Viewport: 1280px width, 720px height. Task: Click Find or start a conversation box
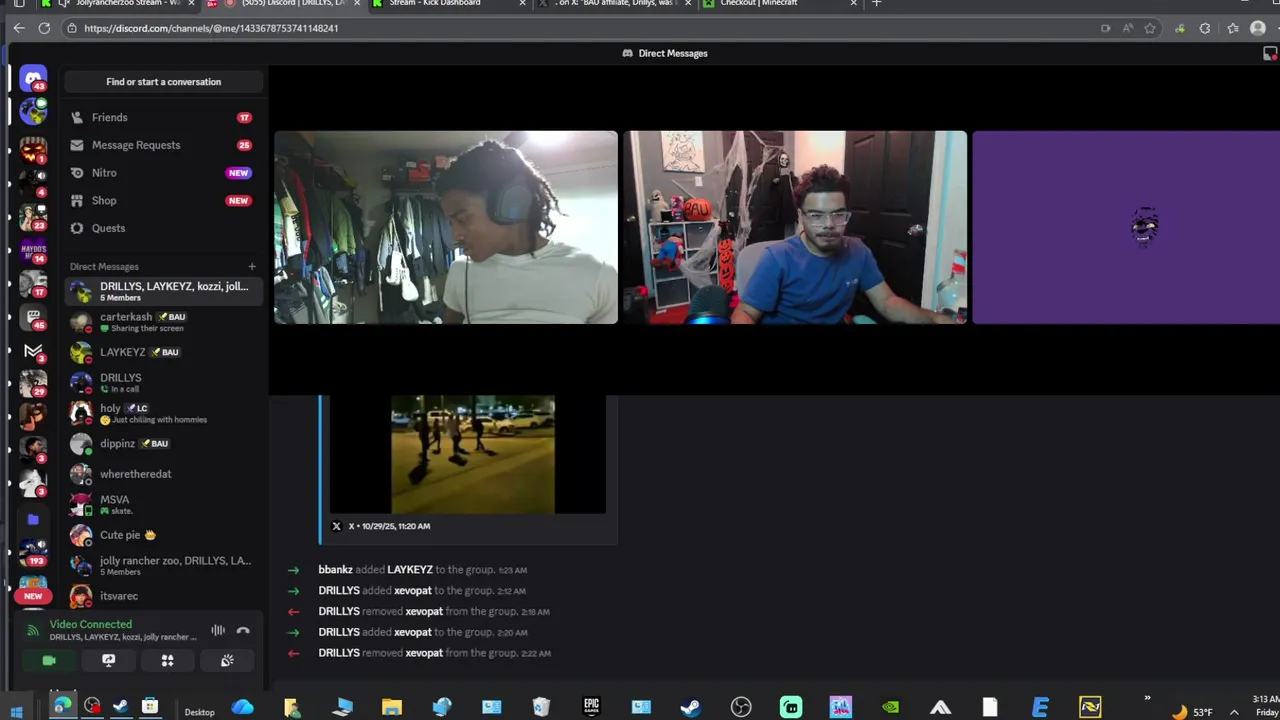164,82
